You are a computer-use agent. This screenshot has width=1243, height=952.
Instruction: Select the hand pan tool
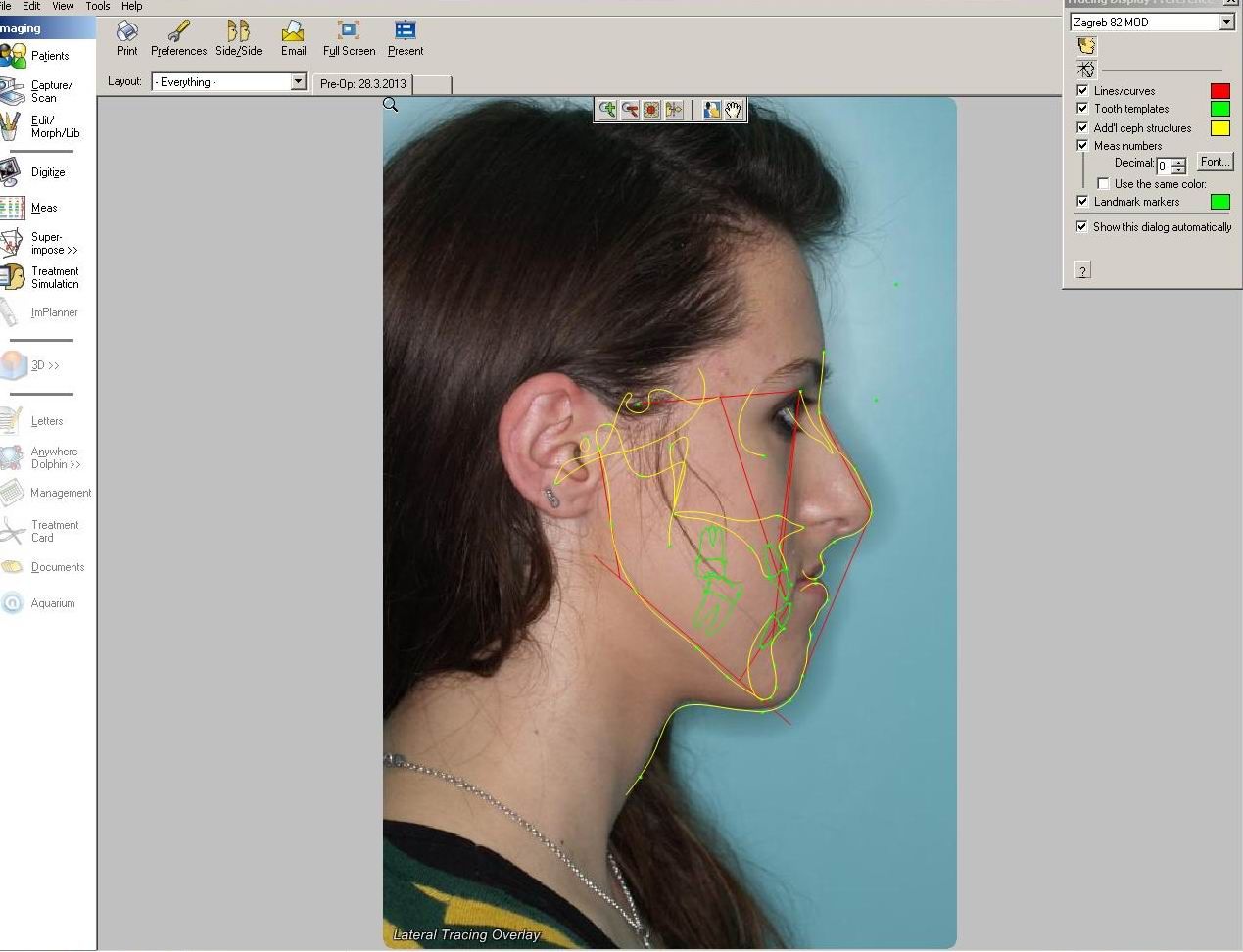[x=734, y=110]
